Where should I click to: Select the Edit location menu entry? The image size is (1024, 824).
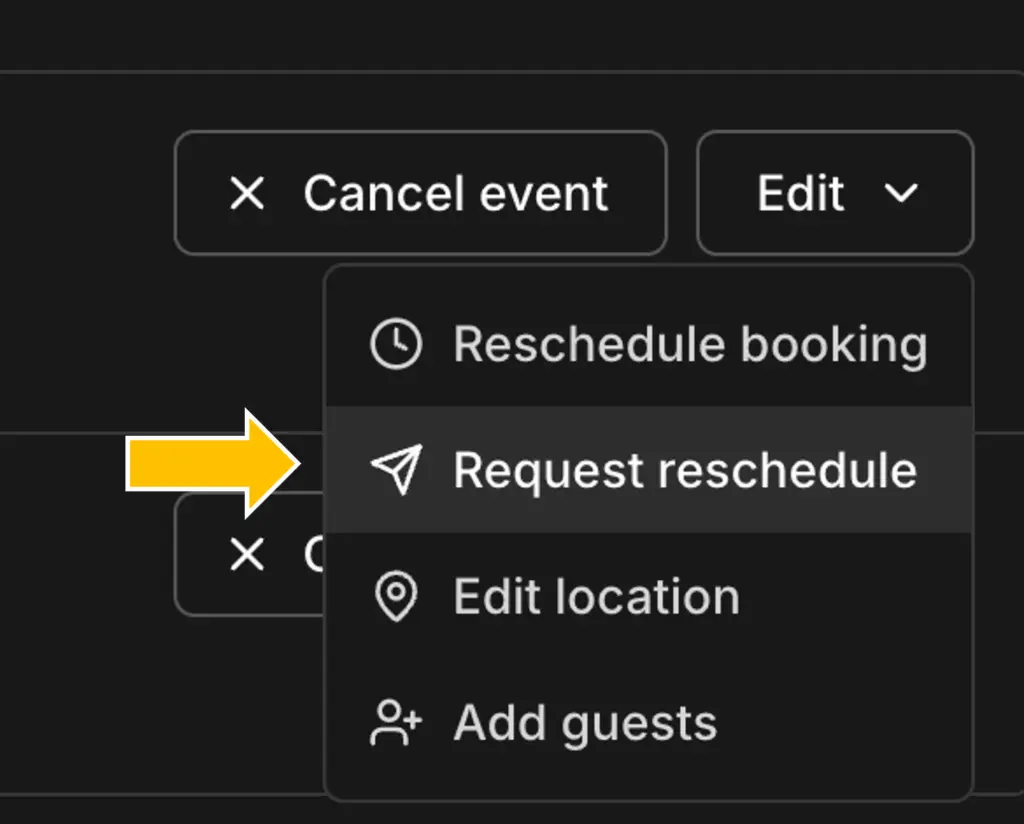596,597
